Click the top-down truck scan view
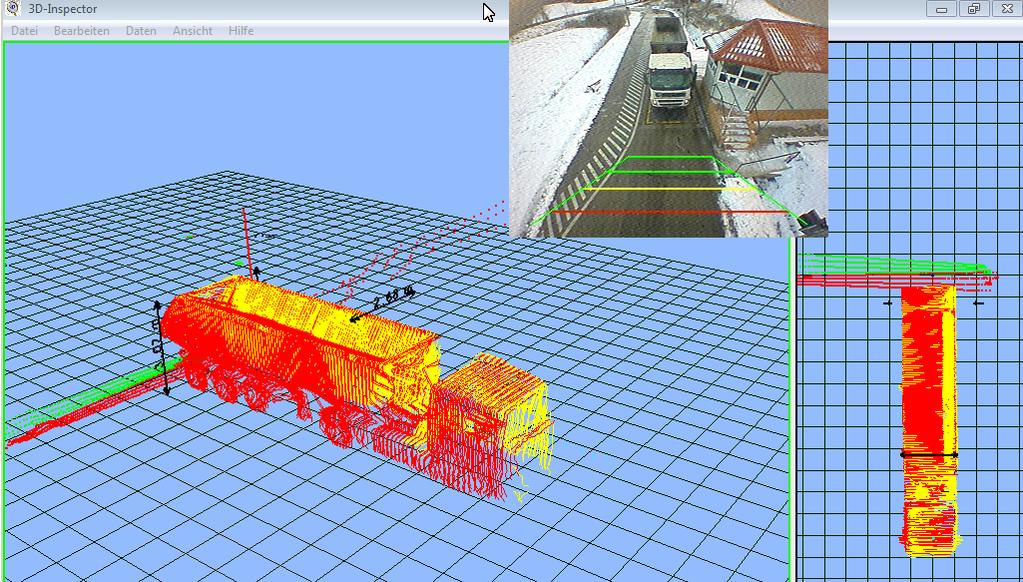 tap(929, 419)
